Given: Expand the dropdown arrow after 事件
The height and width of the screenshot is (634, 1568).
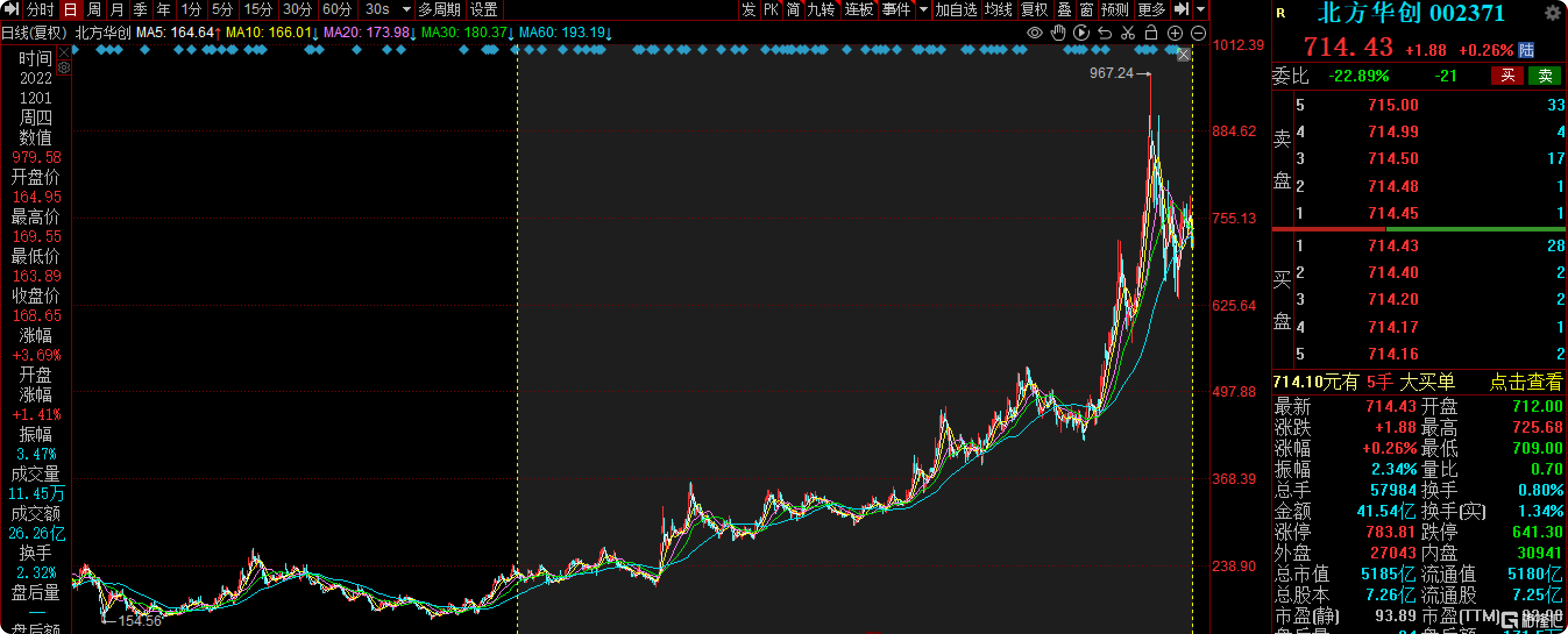Looking at the screenshot, I should [x=923, y=9].
